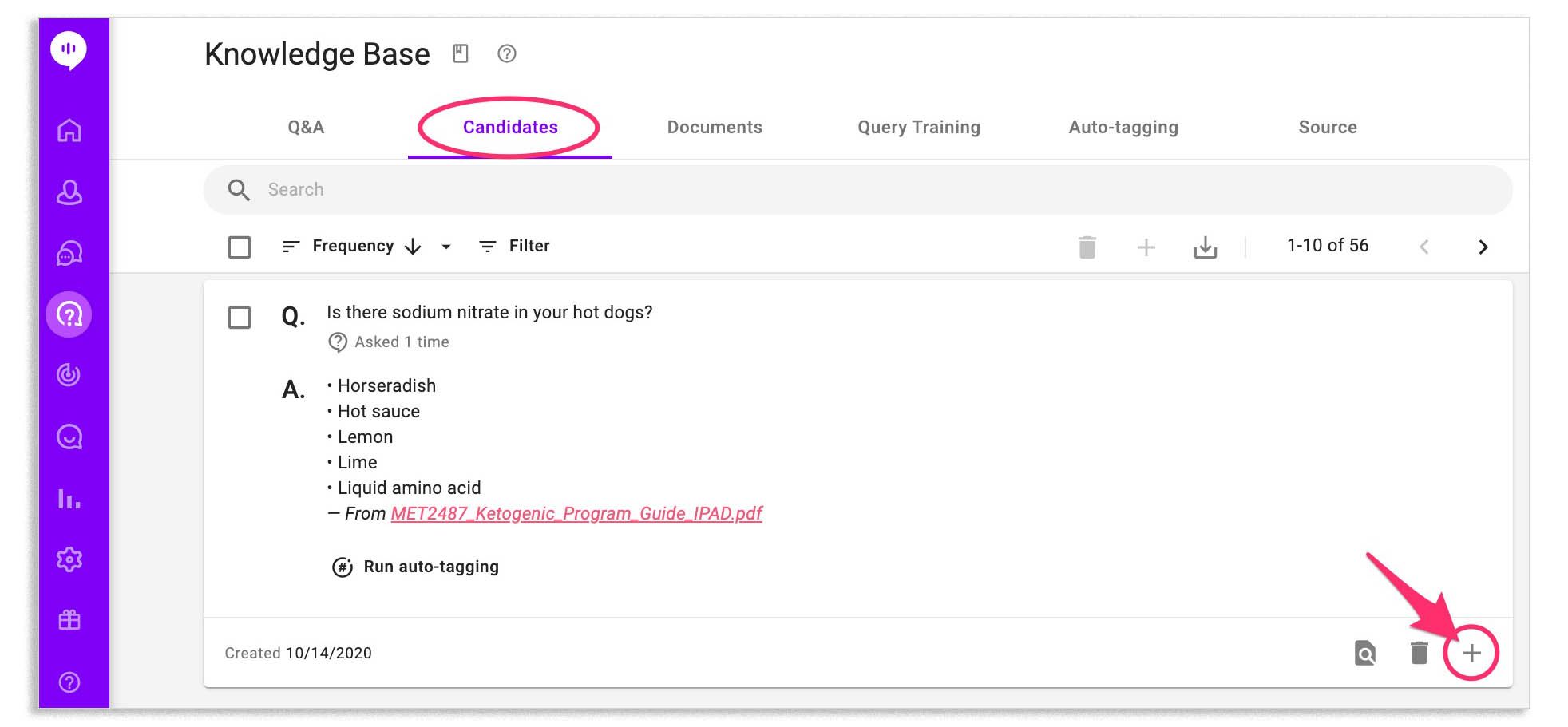Viewport: 1568px width, 727px height.
Task: Switch to the Q&A tab
Action: click(x=306, y=127)
